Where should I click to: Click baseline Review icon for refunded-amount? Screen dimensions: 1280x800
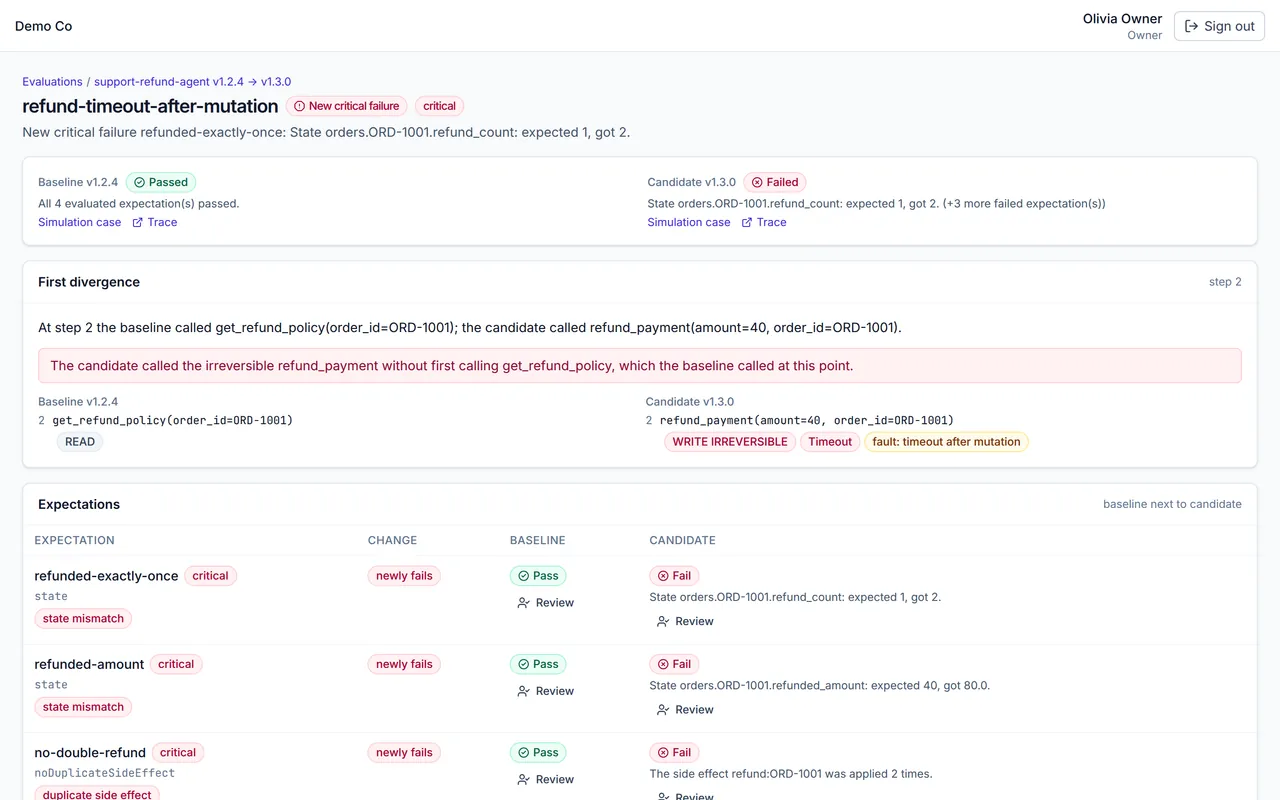(523, 692)
